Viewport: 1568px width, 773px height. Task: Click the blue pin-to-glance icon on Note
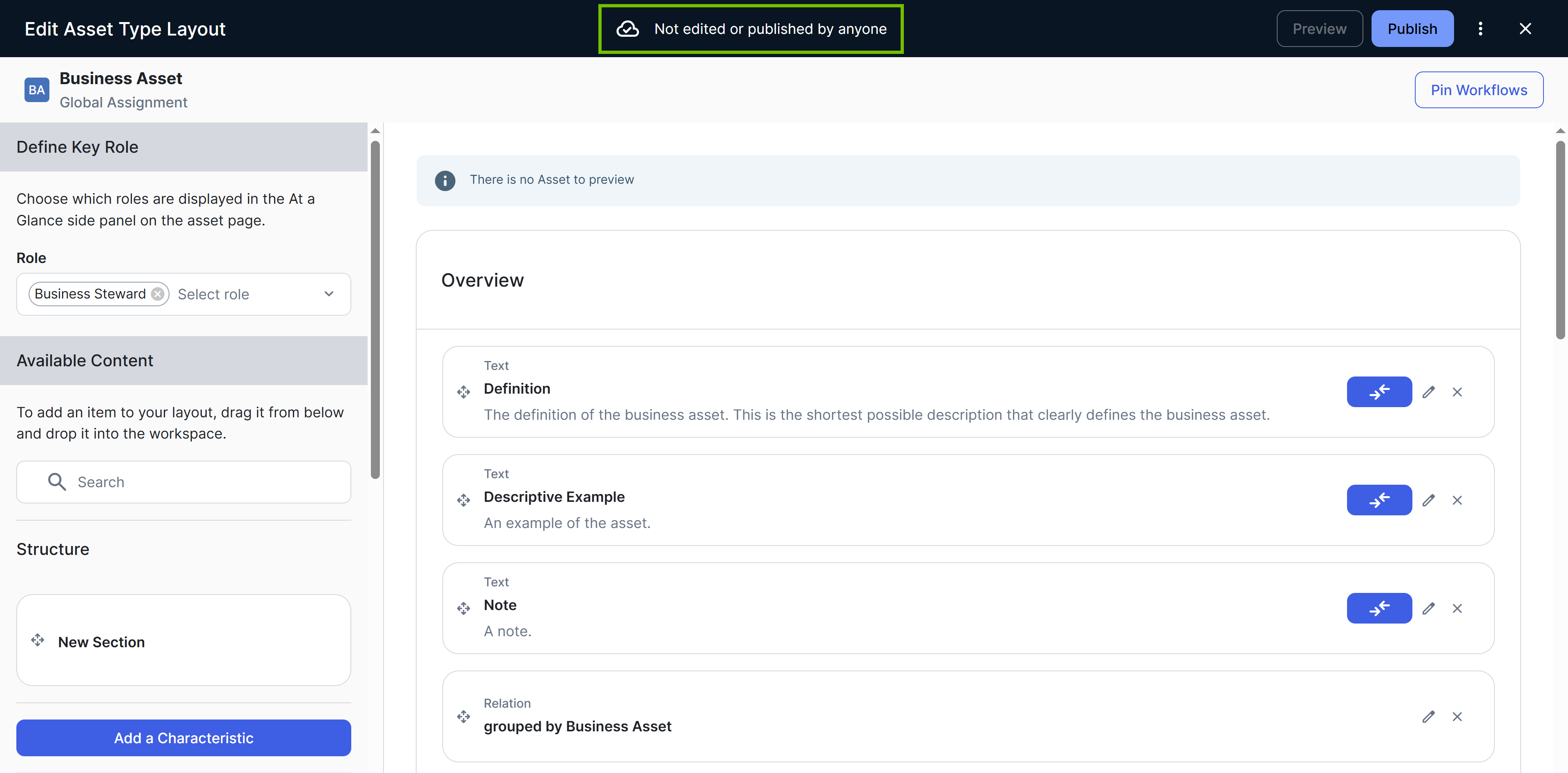[x=1379, y=608]
